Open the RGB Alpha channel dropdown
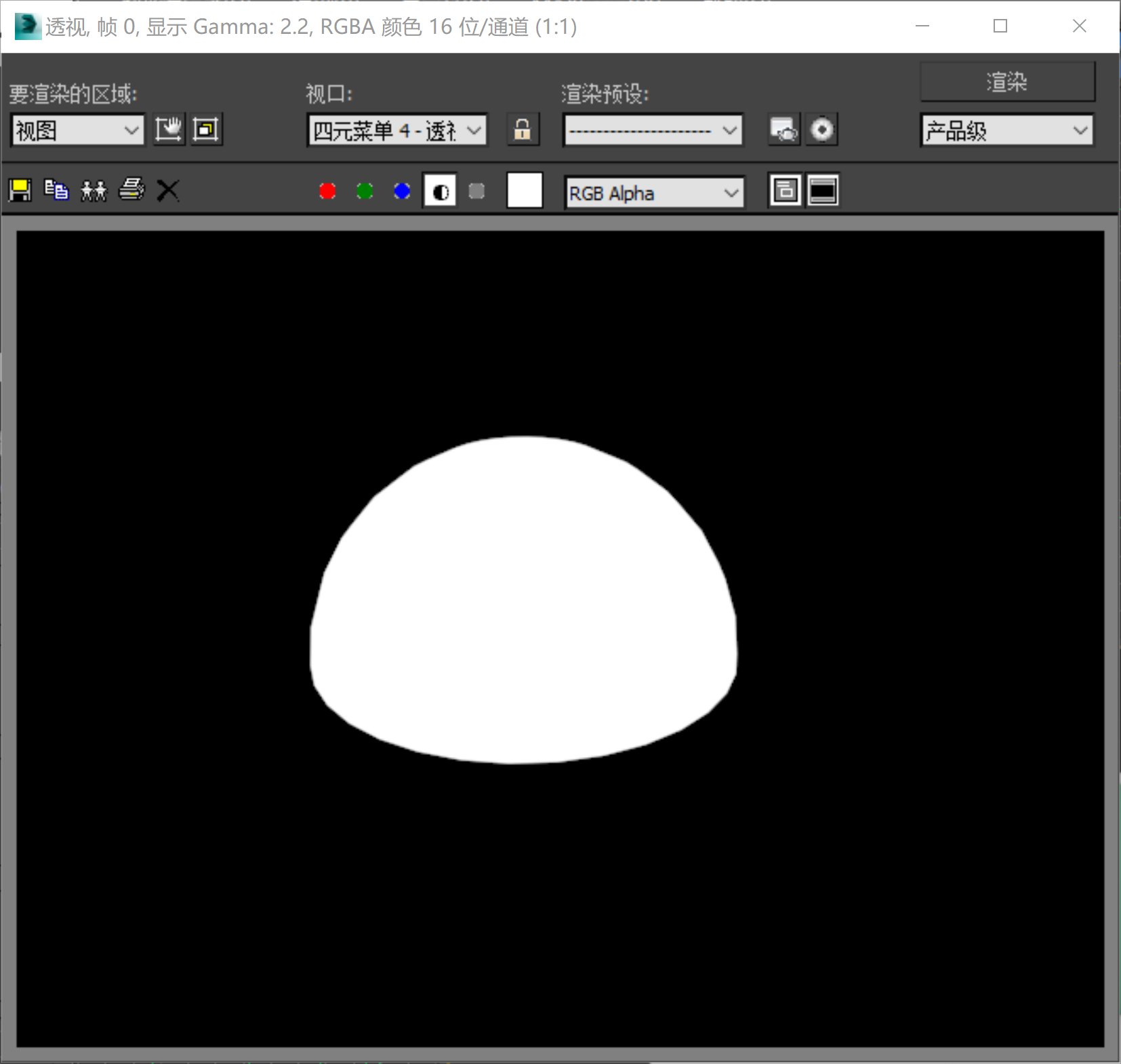The image size is (1121, 1064). [654, 193]
